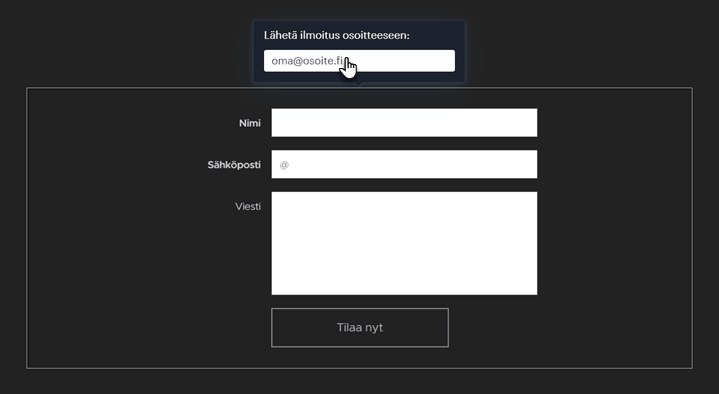Click the @ placeholder symbol in Sähköposti
This screenshot has height=394, width=719.
(284, 165)
